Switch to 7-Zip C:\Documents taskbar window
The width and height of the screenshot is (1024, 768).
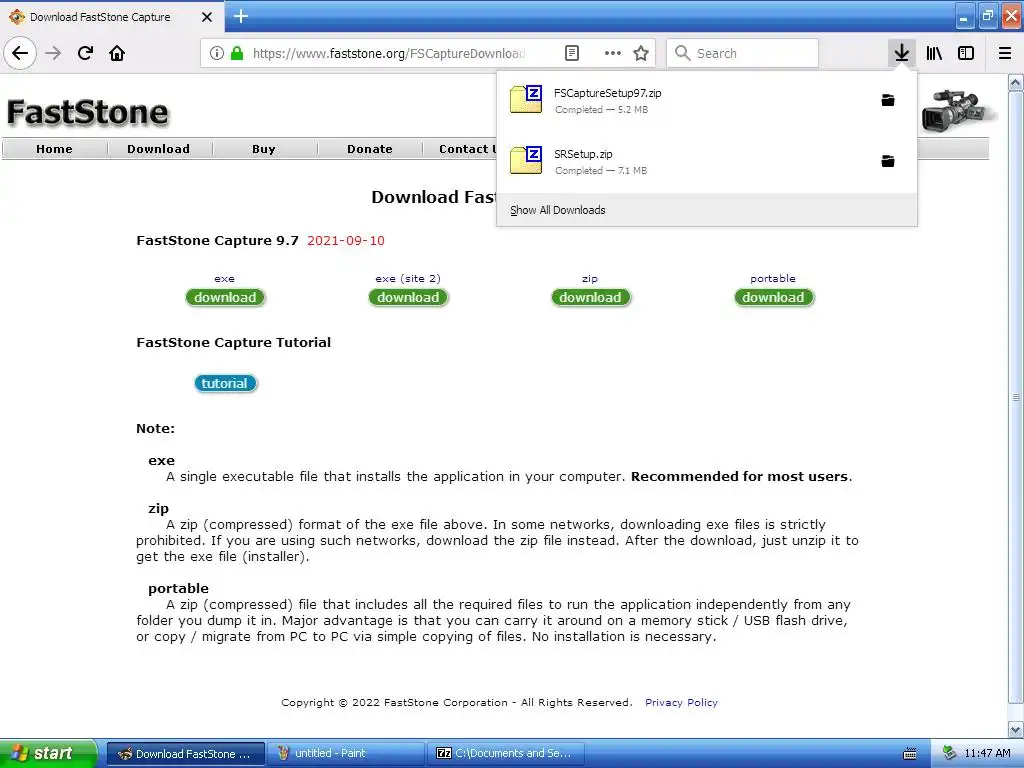pyautogui.click(x=505, y=754)
